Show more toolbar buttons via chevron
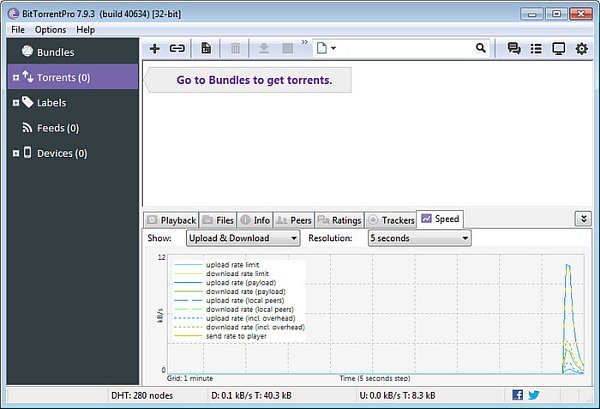 (305, 42)
